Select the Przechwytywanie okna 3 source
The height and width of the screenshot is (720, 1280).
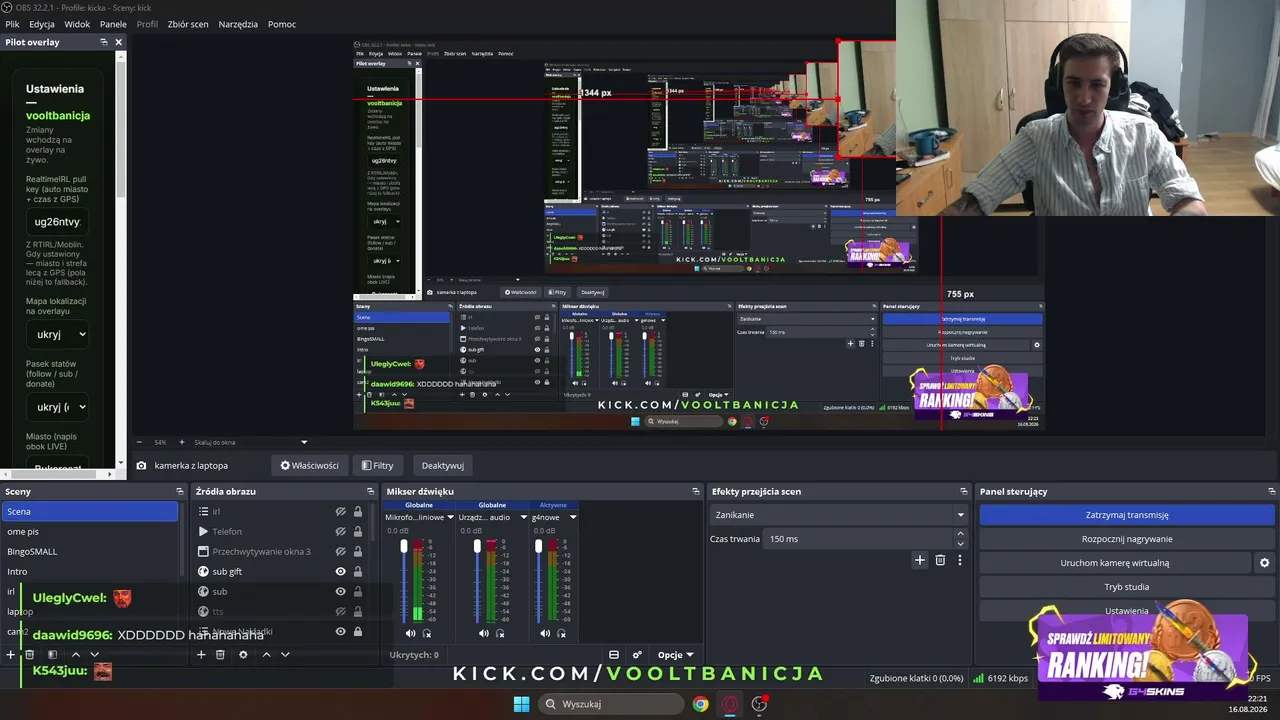263,551
